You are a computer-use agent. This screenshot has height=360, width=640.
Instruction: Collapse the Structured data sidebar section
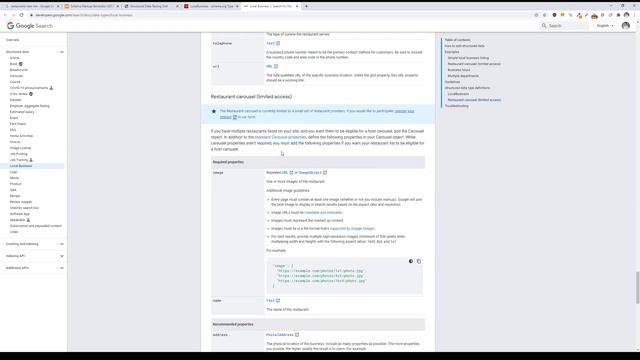coord(62,52)
